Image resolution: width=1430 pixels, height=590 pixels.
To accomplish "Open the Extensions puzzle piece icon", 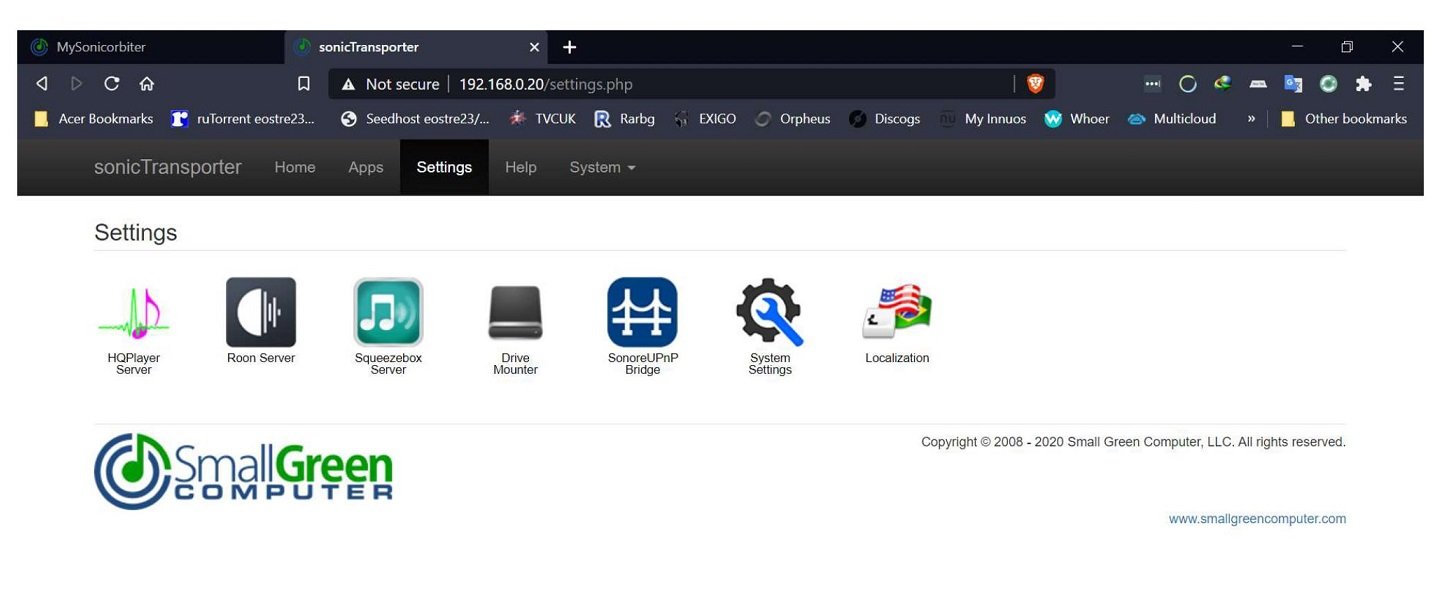I will click(1363, 84).
